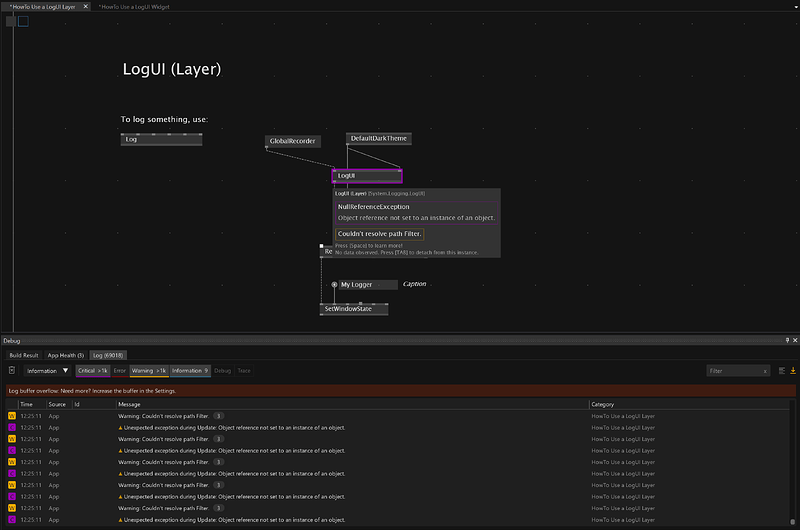The image size is (800, 530).
Task: Pin the Debug panel
Action: click(787, 340)
